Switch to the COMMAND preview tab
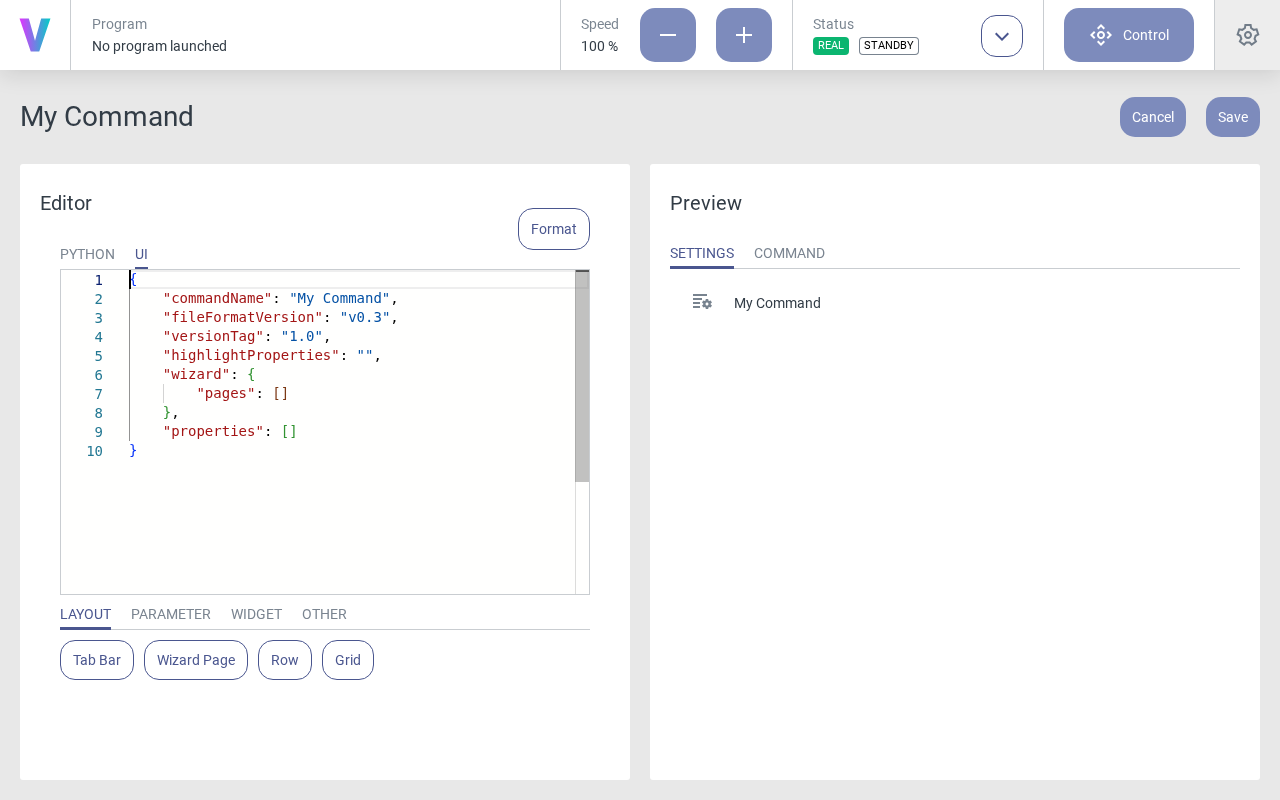 tap(789, 253)
